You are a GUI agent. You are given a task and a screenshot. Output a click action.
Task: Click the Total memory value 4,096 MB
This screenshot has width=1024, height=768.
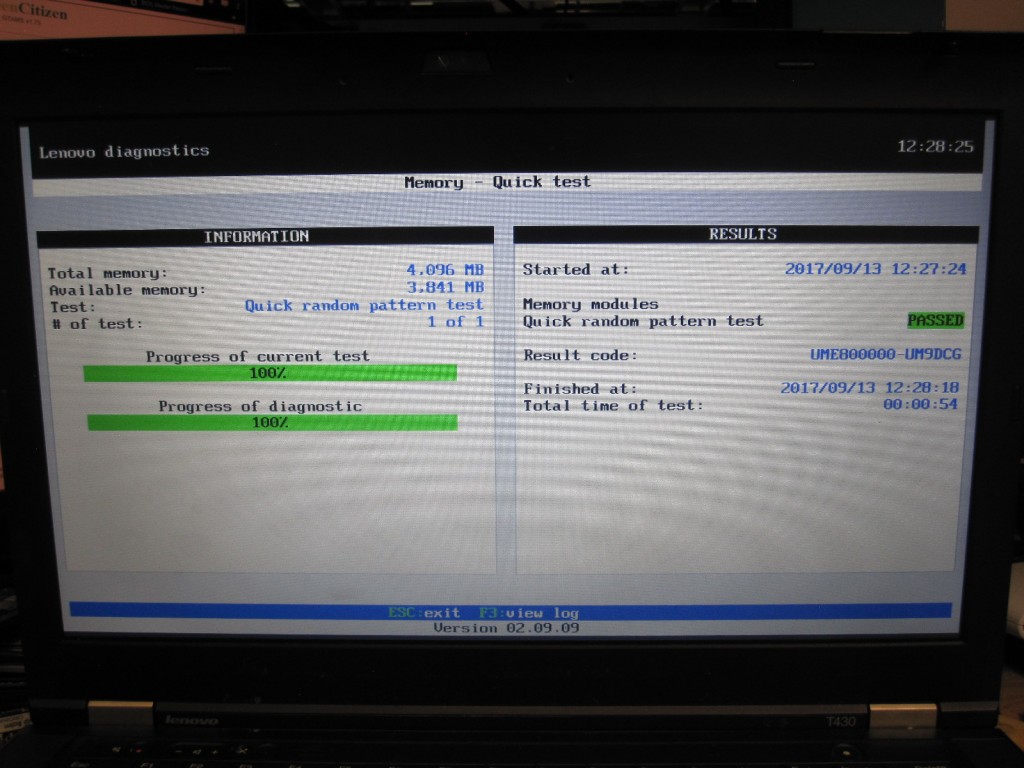445,269
